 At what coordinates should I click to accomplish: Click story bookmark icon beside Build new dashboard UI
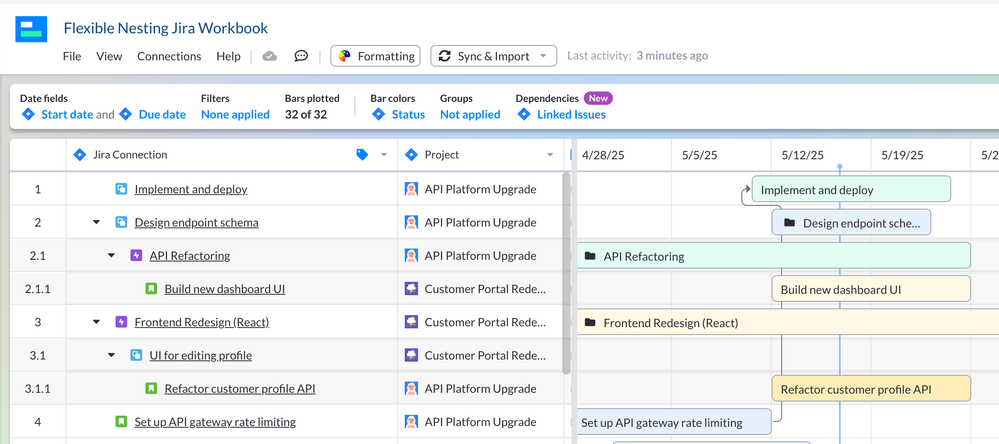click(151, 289)
